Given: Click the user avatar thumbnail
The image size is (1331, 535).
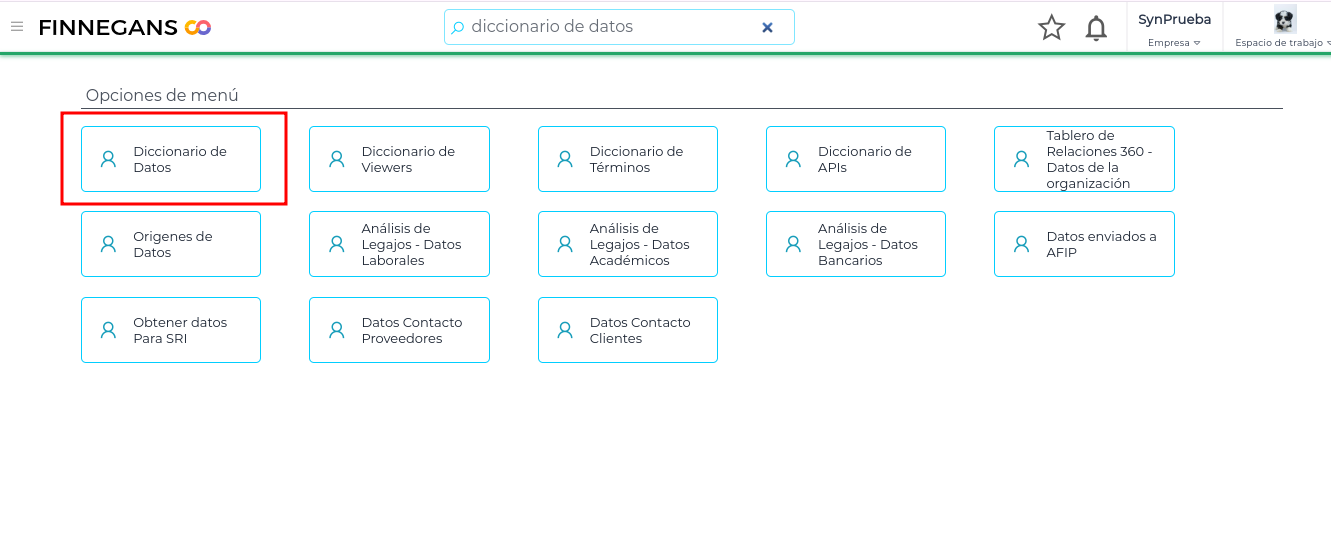Looking at the screenshot, I should pos(1284,20).
